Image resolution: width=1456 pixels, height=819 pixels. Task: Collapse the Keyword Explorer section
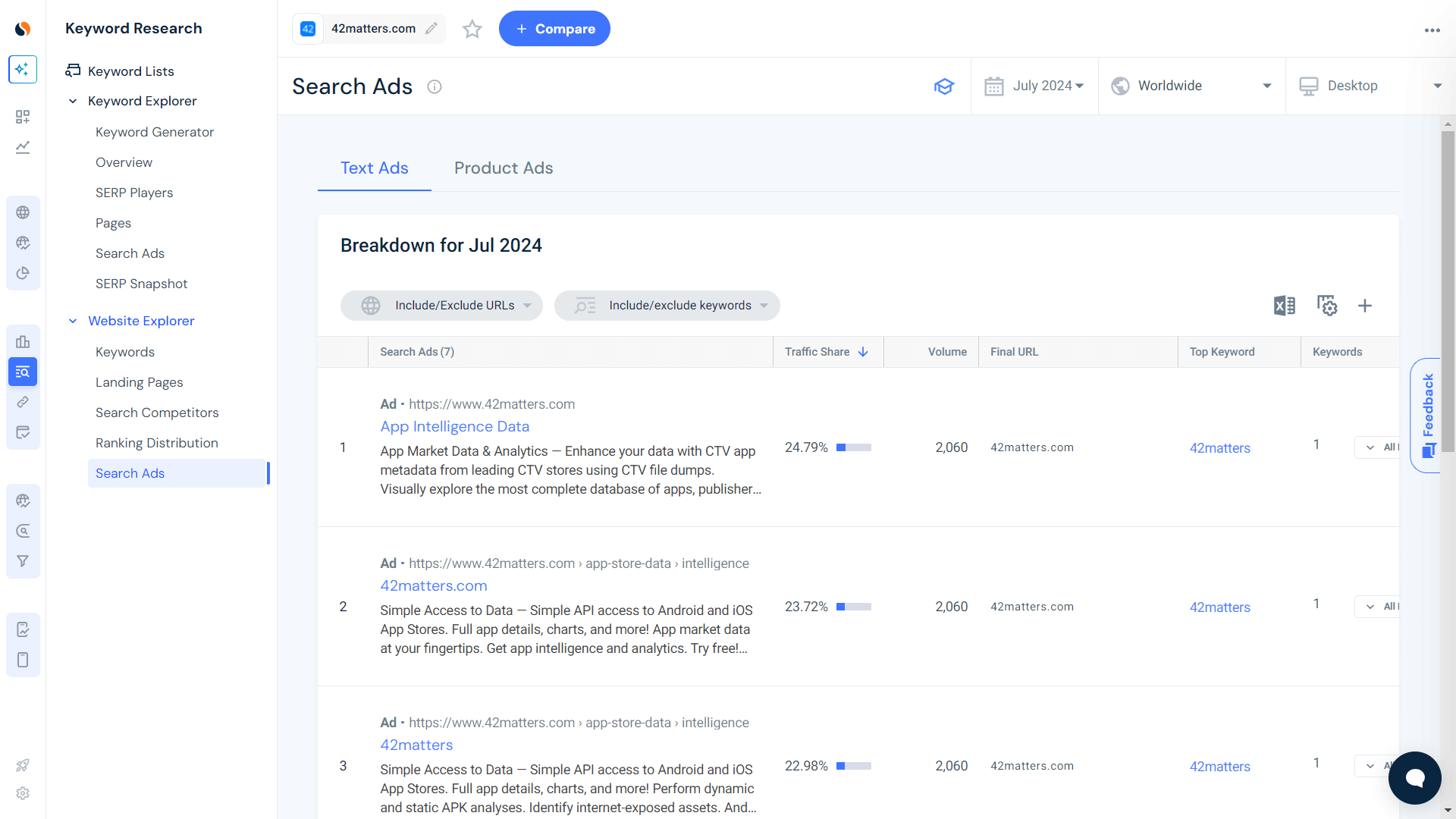[x=73, y=101]
